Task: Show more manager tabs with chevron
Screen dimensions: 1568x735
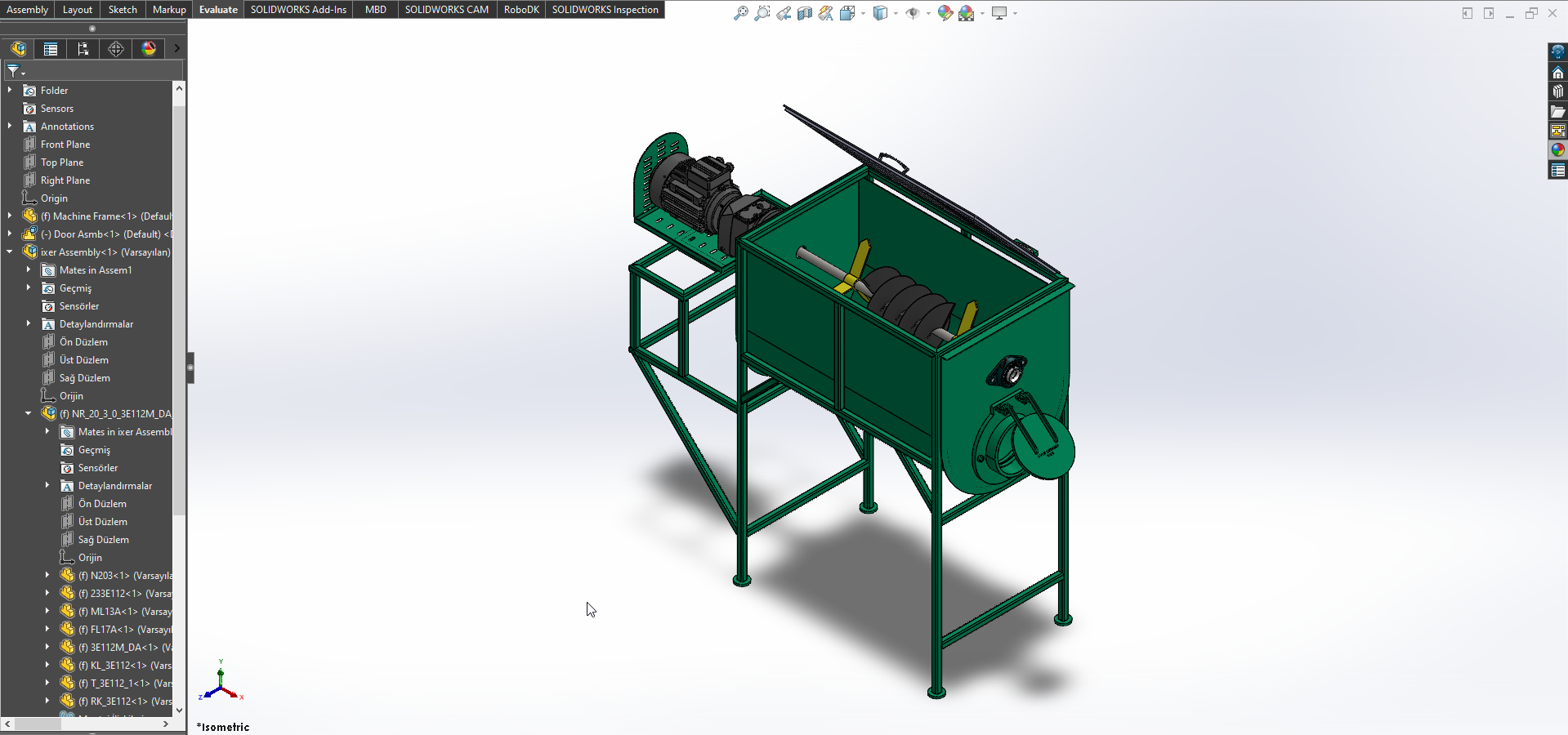Action: (x=176, y=49)
